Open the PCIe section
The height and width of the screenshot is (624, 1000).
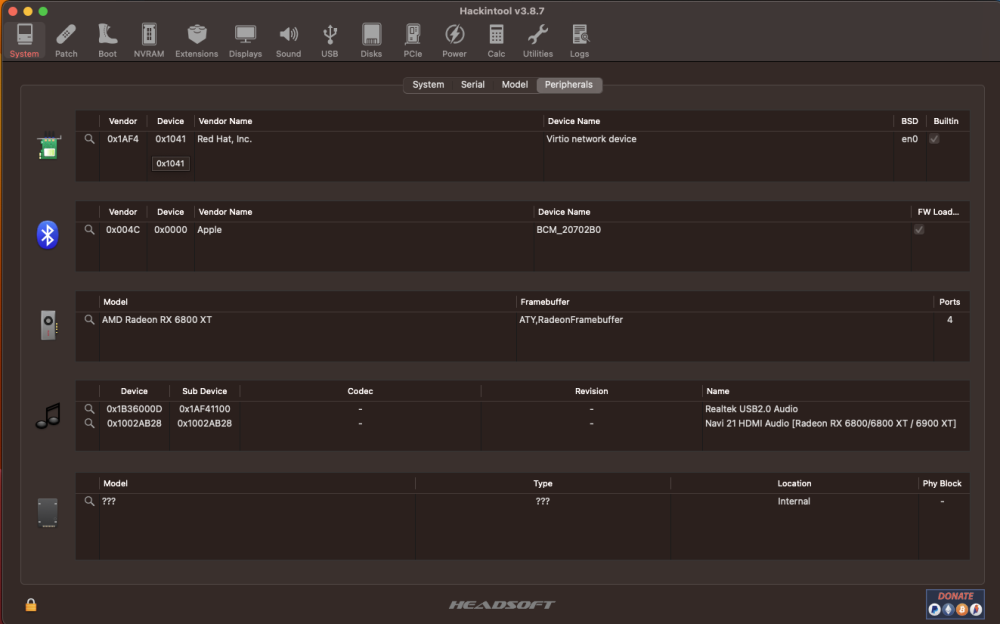point(413,40)
